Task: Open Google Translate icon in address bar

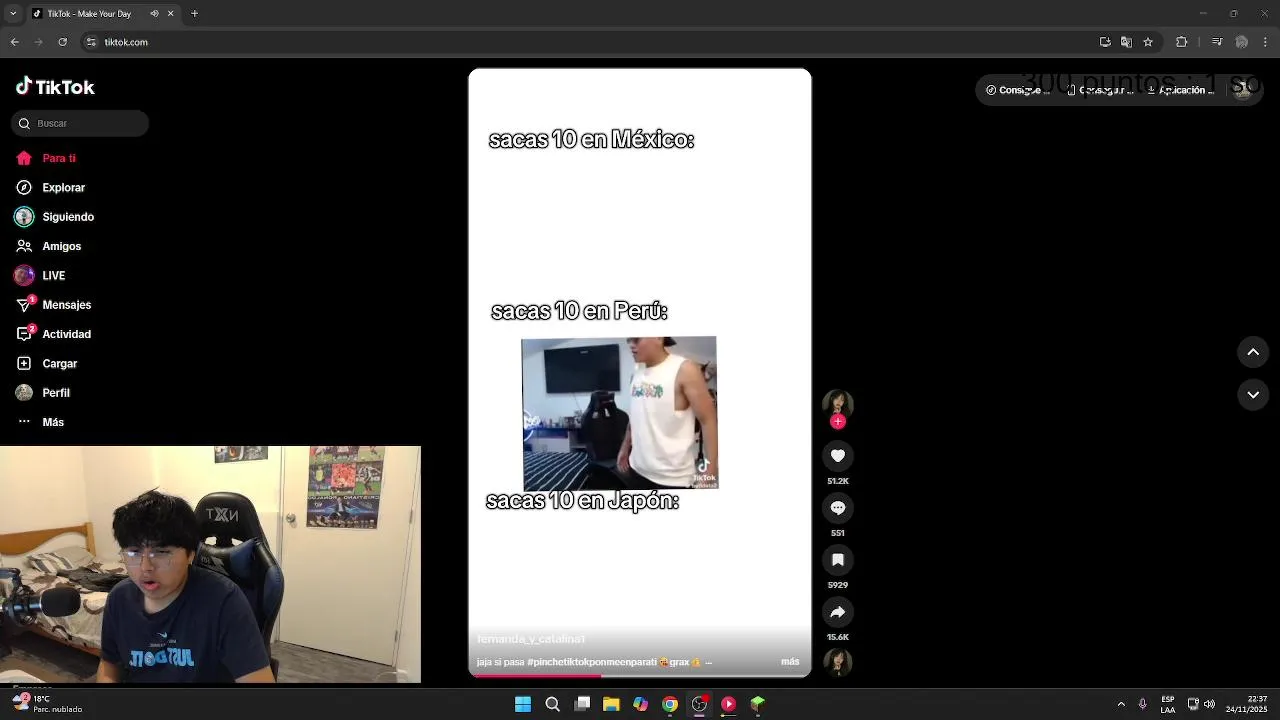Action: 1126,42
